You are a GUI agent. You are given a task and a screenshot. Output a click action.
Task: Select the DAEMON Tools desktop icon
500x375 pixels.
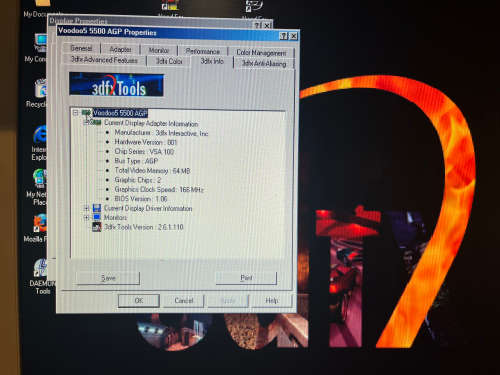pos(41,268)
